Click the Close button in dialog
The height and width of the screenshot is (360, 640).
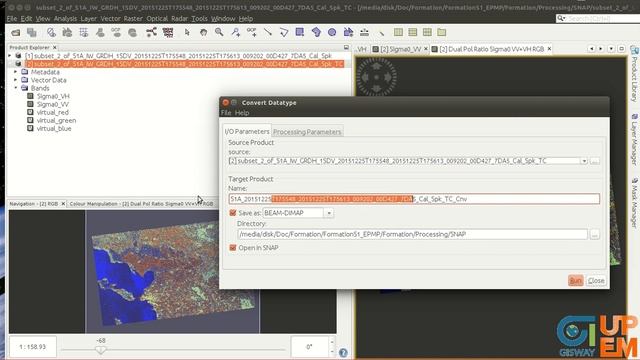596,281
